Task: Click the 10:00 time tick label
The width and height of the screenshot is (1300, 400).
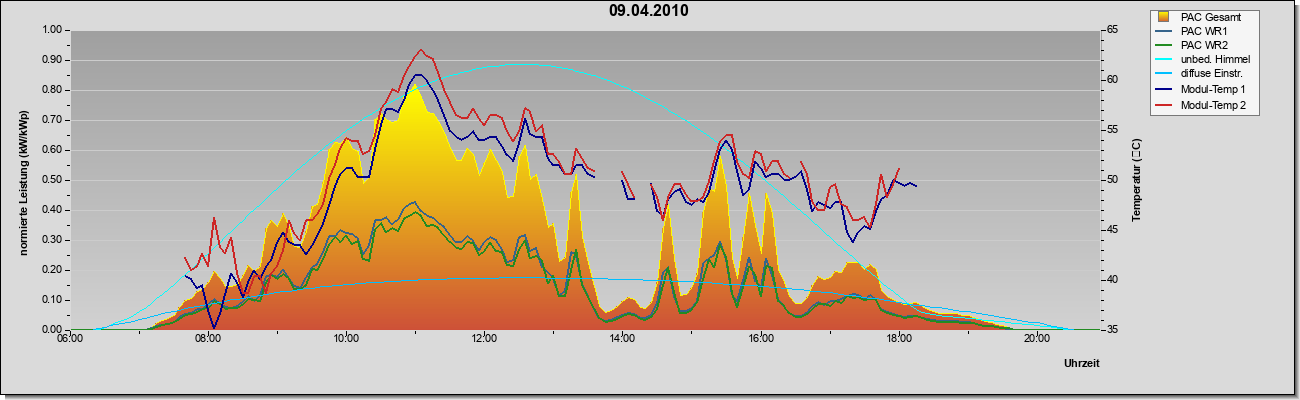Action: tap(346, 339)
